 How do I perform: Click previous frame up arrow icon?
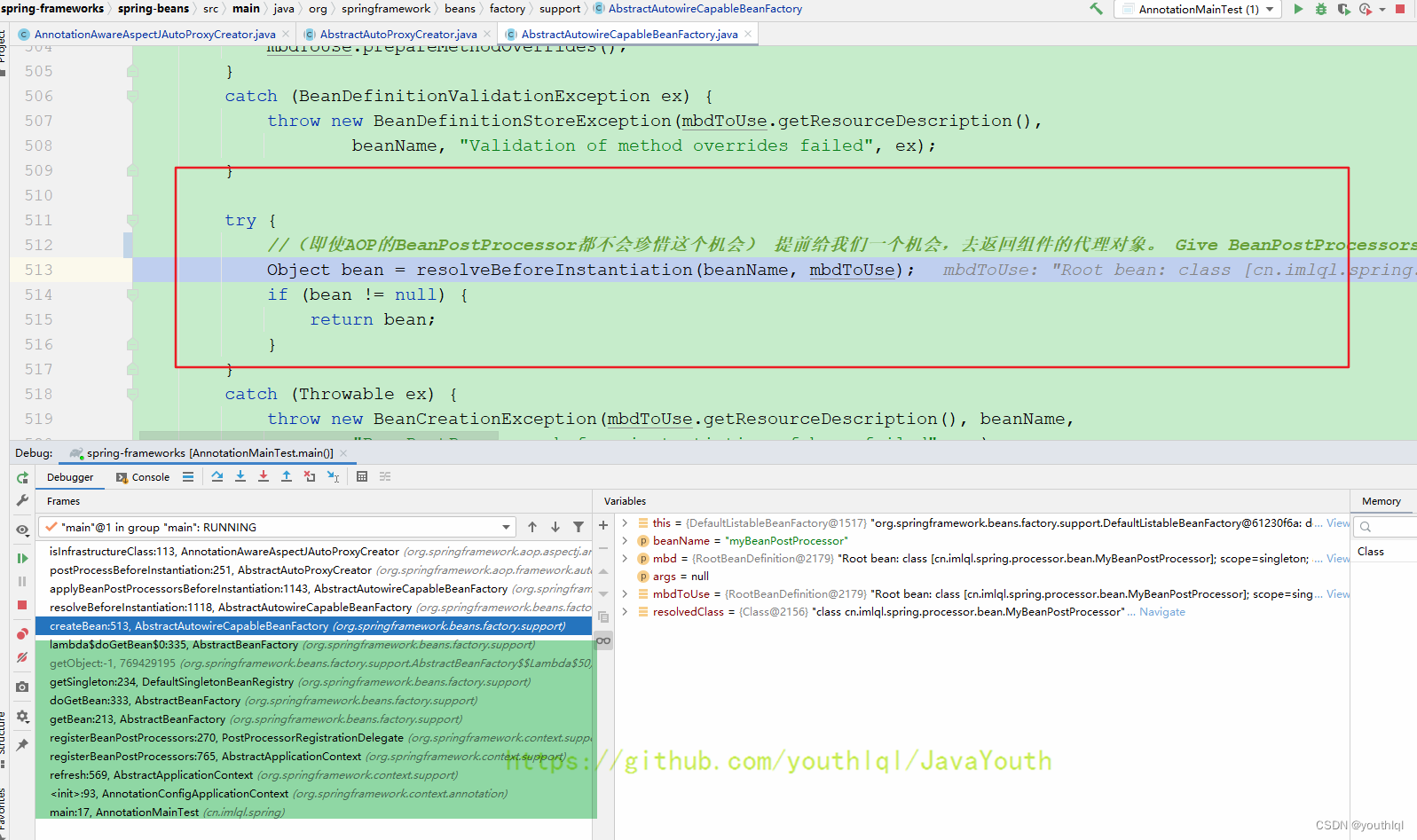[x=532, y=527]
